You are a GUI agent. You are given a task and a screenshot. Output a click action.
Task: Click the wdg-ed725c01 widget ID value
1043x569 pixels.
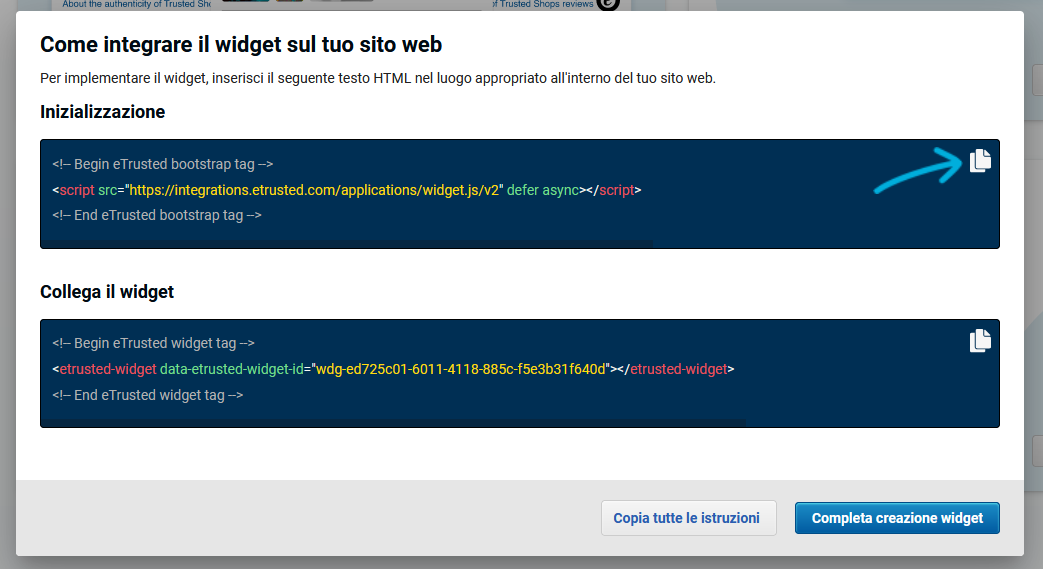click(461, 369)
